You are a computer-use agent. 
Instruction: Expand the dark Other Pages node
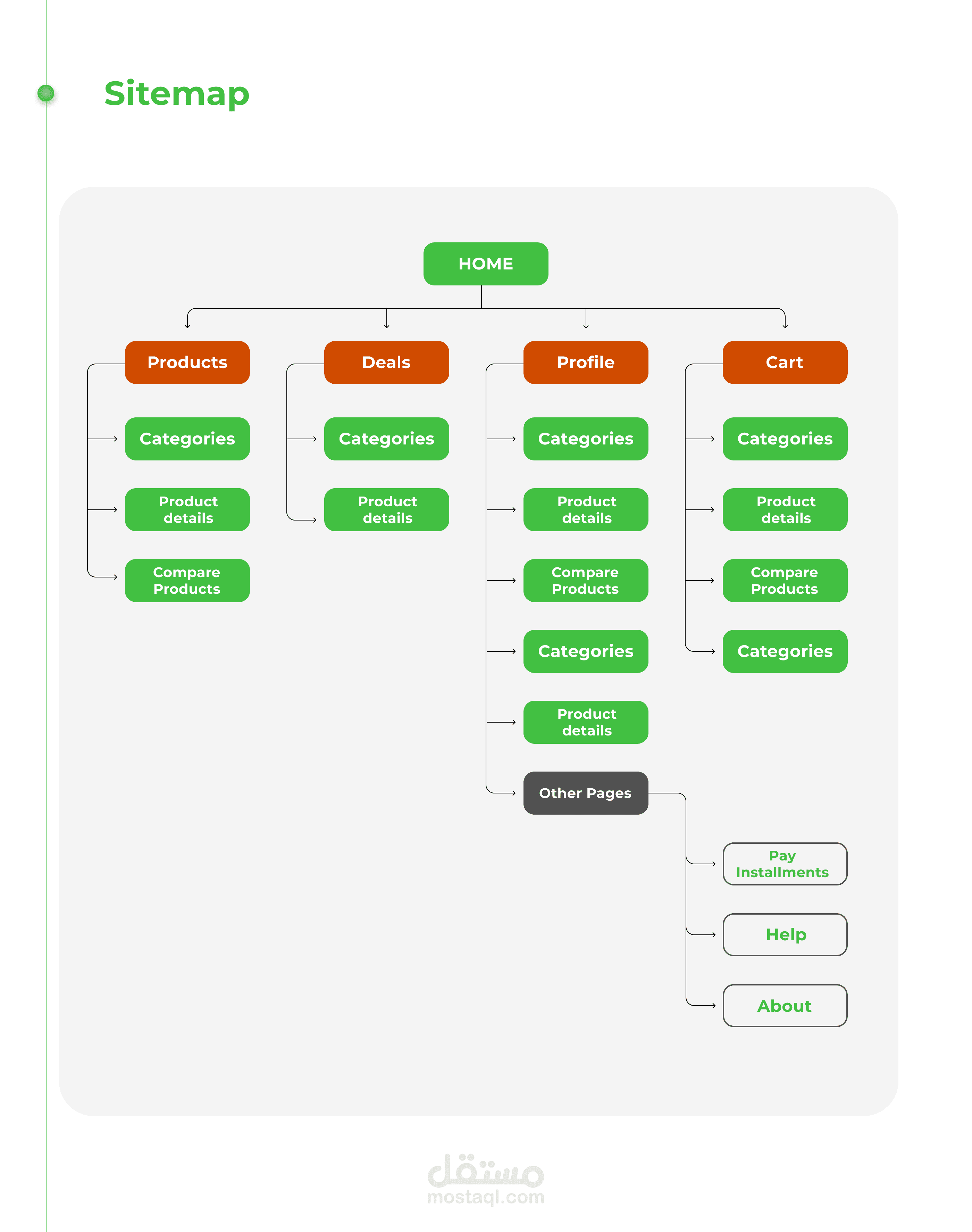click(586, 793)
